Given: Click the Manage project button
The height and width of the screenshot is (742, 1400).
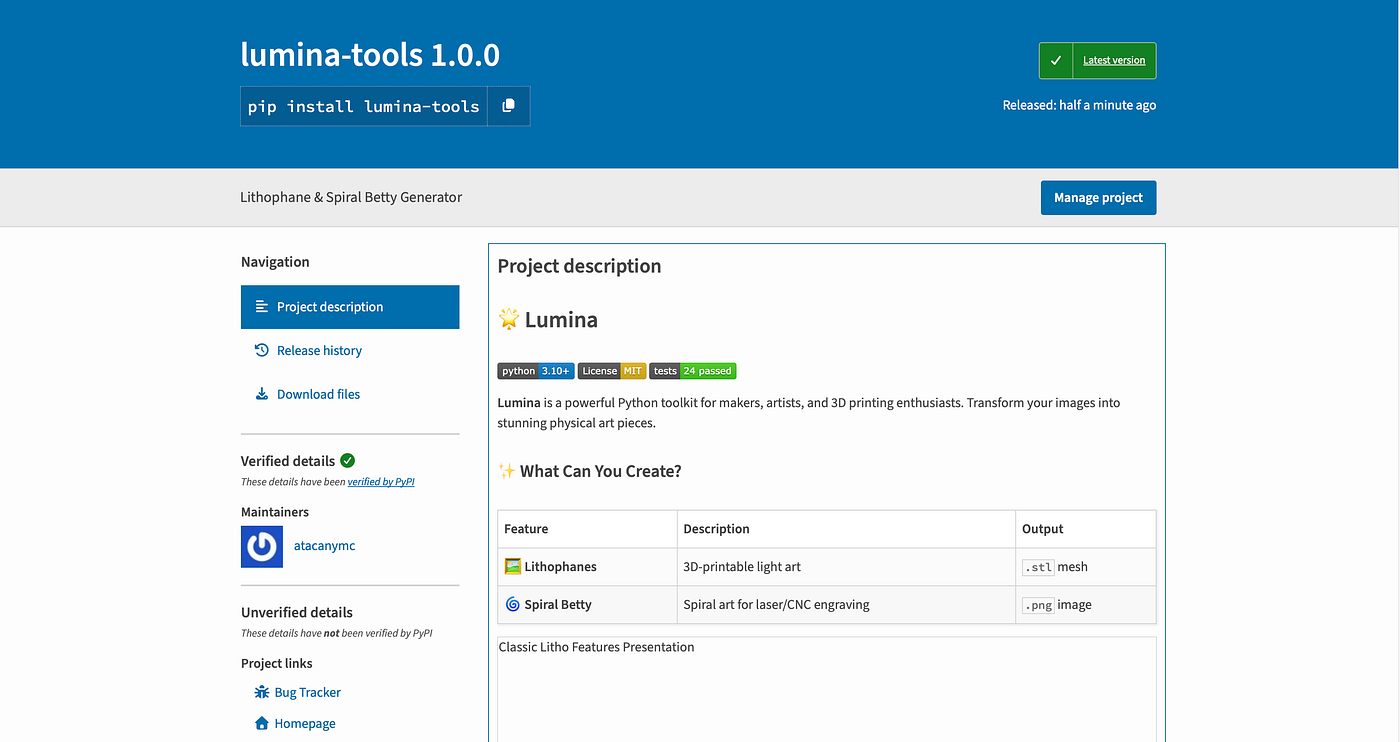Looking at the screenshot, I should [1098, 198].
